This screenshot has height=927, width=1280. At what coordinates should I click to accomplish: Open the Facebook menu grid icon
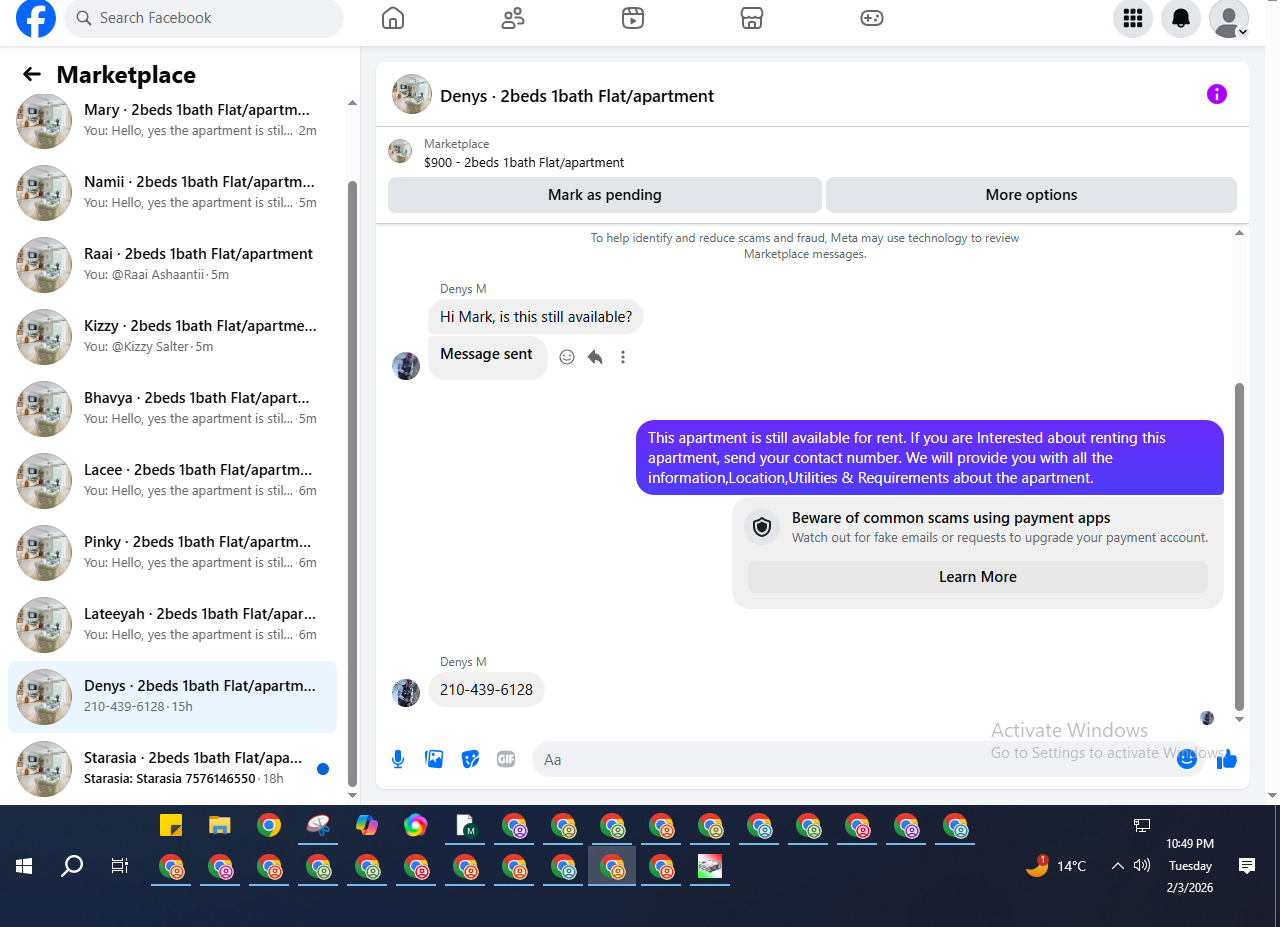click(1133, 18)
